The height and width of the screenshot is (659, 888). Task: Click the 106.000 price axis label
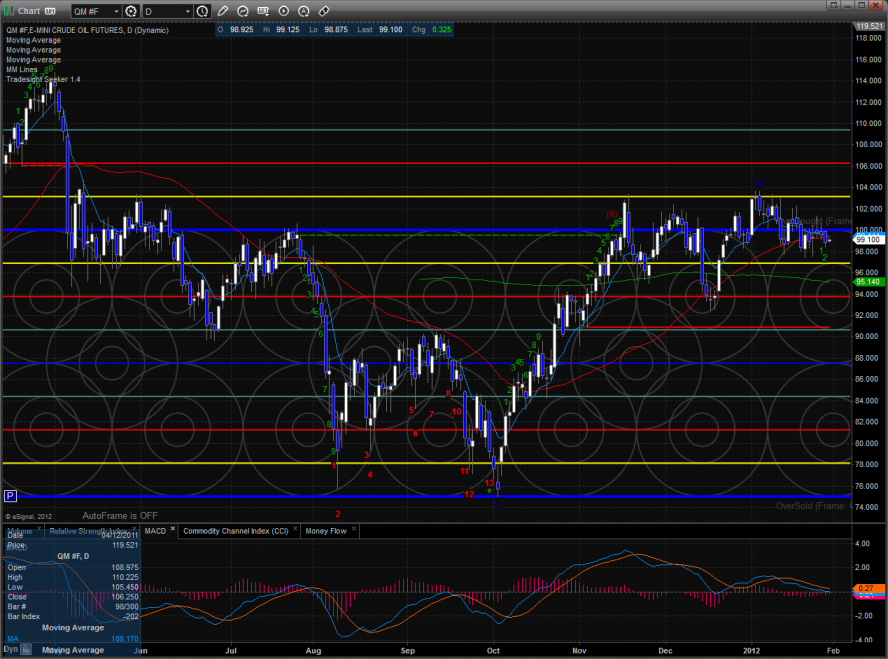(x=868, y=166)
